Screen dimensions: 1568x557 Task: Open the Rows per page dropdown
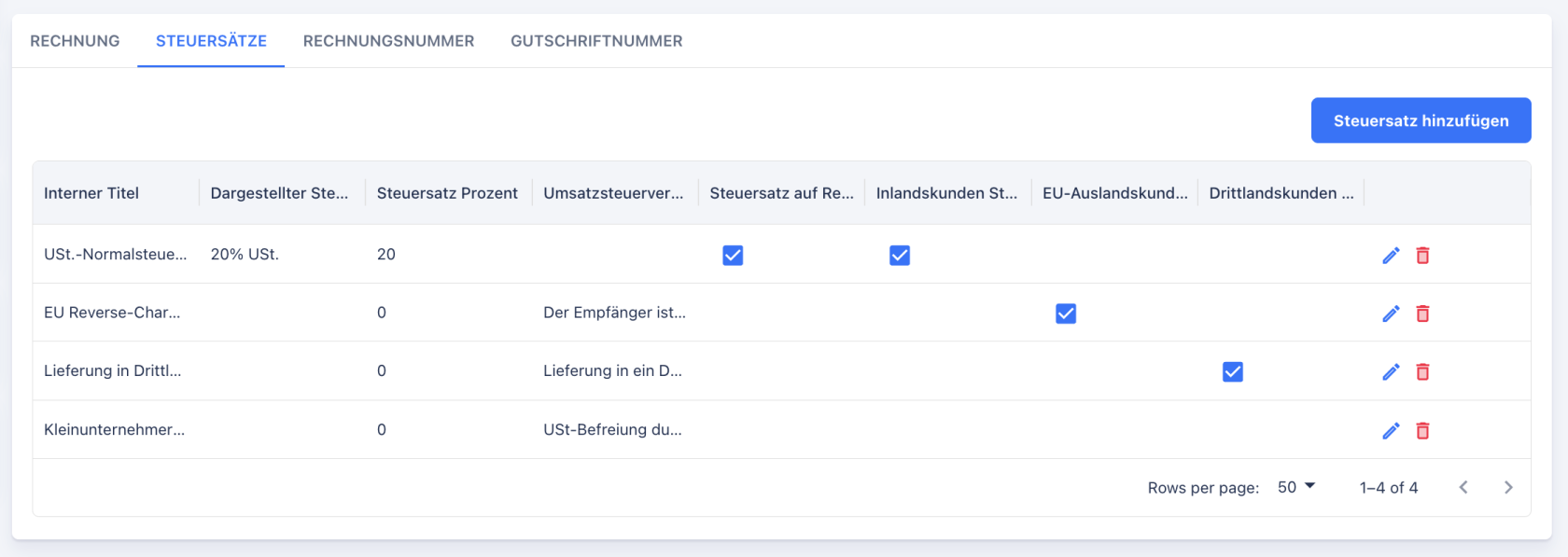click(x=1295, y=487)
